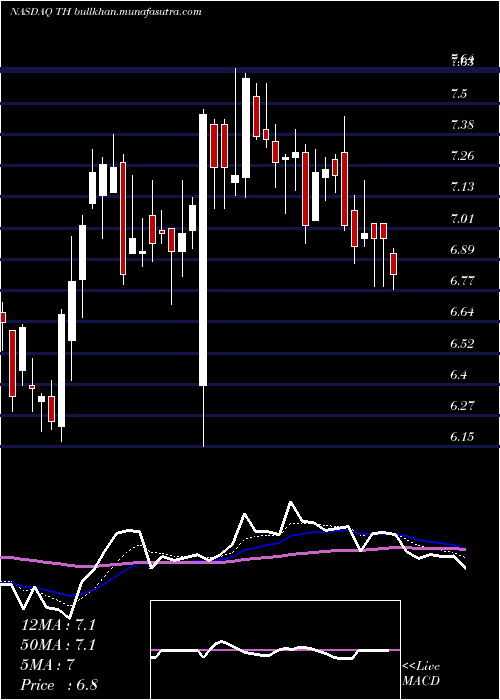Click the 6.64 price level label
500x700 pixels.
click(x=462, y=312)
